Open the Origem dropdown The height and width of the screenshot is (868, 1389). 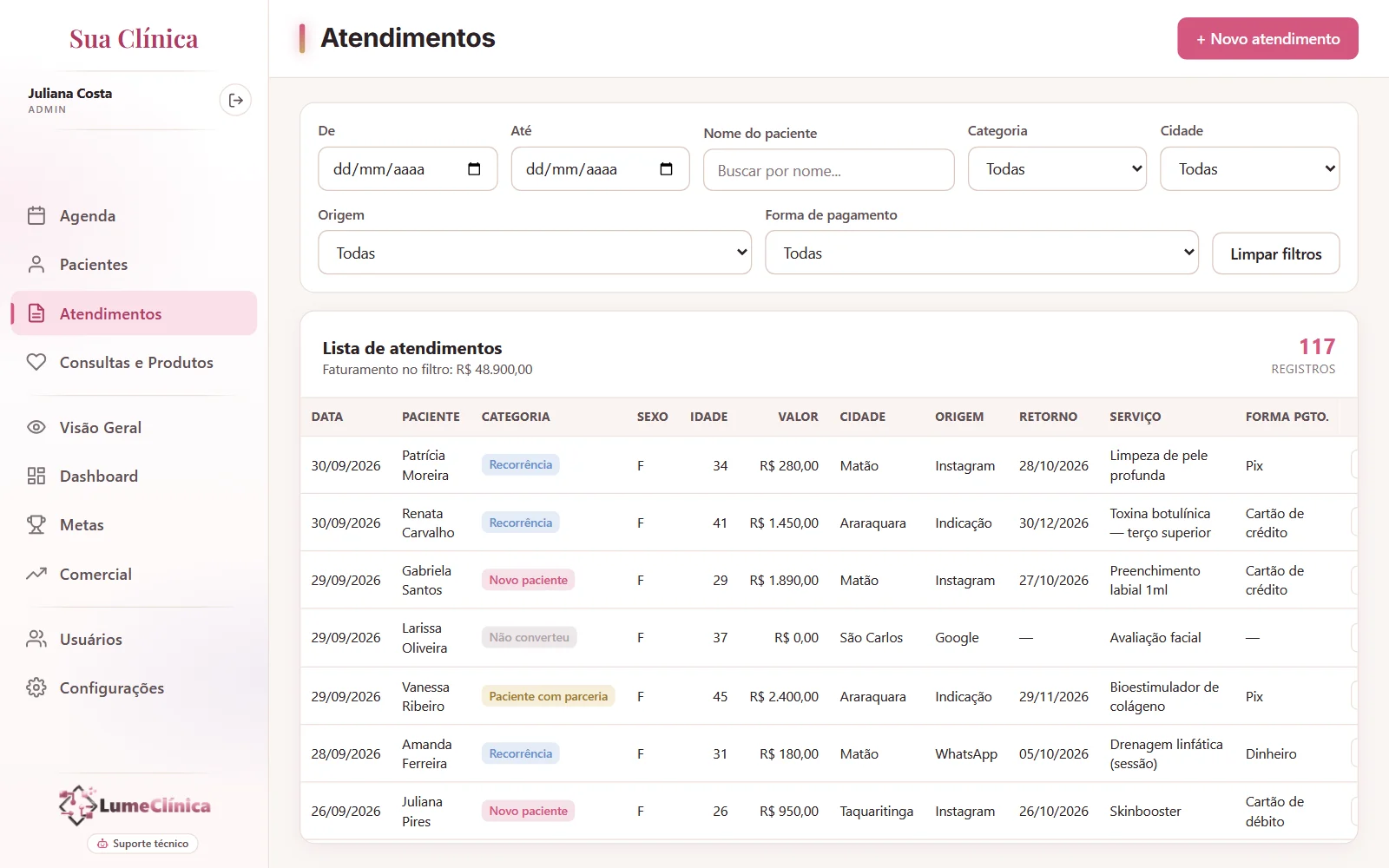(x=535, y=253)
